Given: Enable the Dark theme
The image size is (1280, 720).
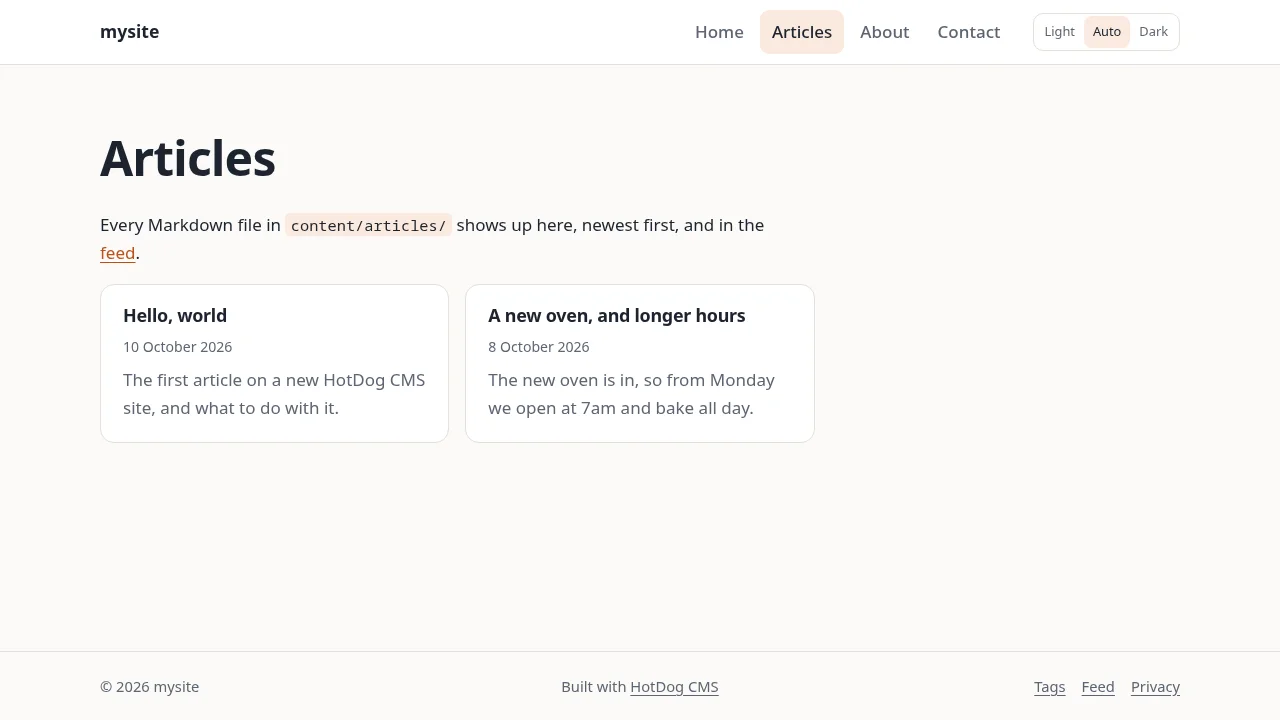Looking at the screenshot, I should coord(1153,32).
